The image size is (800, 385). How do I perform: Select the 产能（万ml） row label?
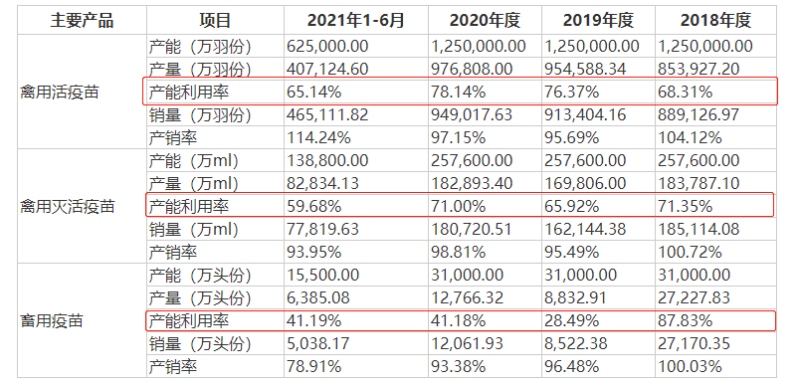(x=193, y=161)
